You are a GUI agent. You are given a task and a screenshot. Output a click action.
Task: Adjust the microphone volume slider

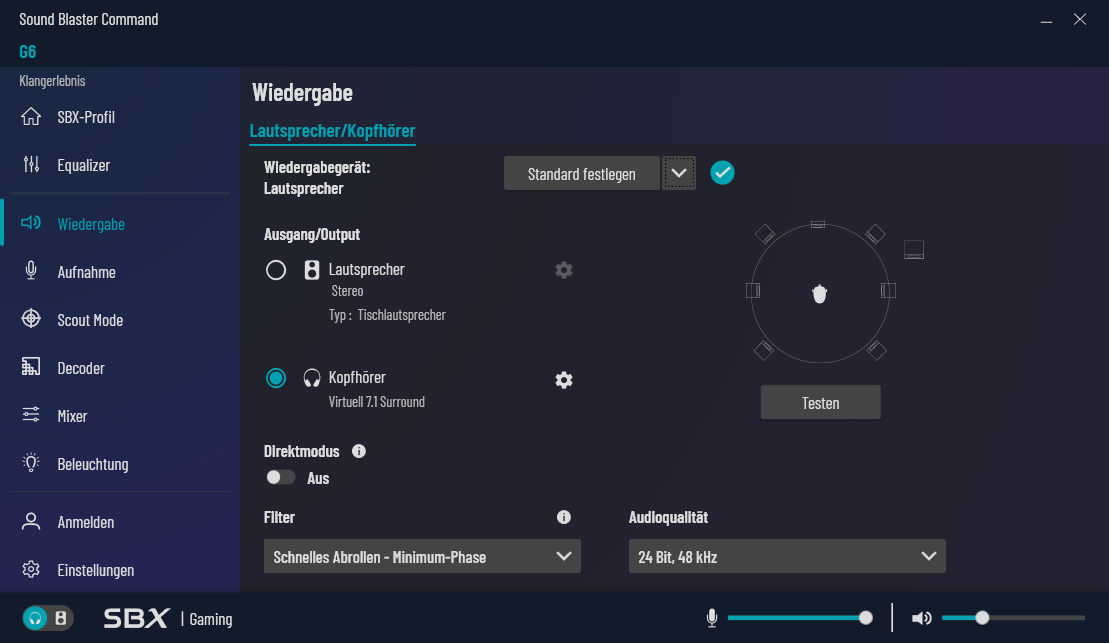[x=799, y=618]
